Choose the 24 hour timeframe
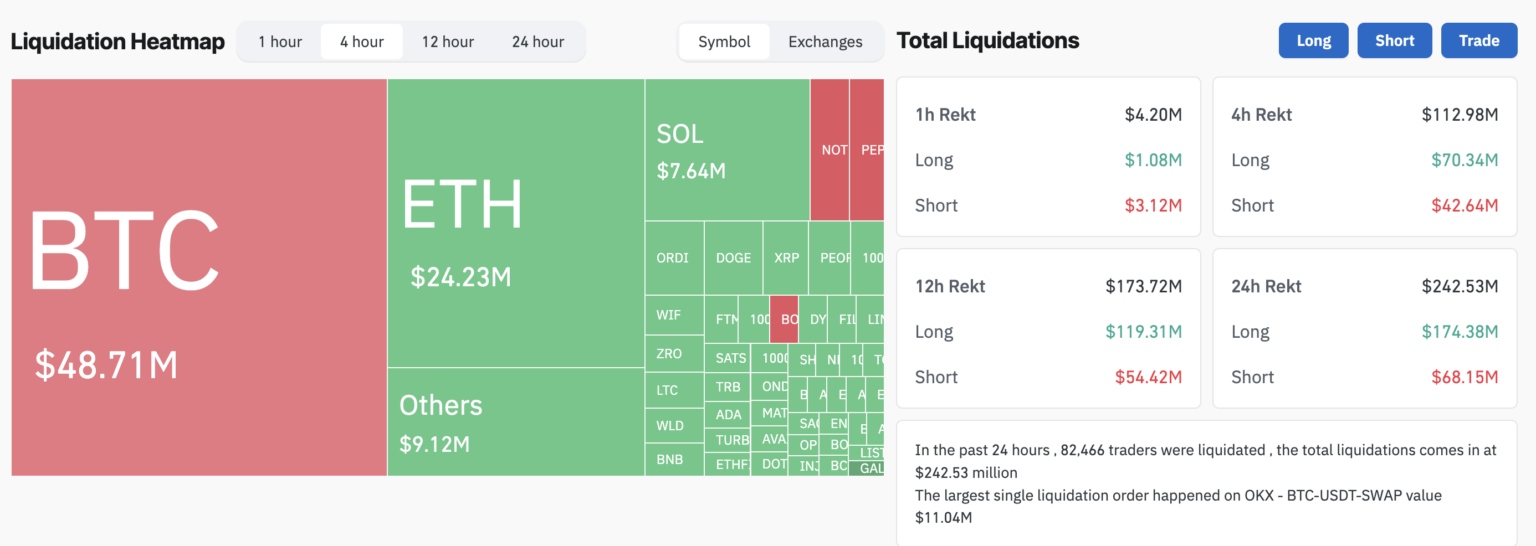1536x546 pixels. pos(538,42)
